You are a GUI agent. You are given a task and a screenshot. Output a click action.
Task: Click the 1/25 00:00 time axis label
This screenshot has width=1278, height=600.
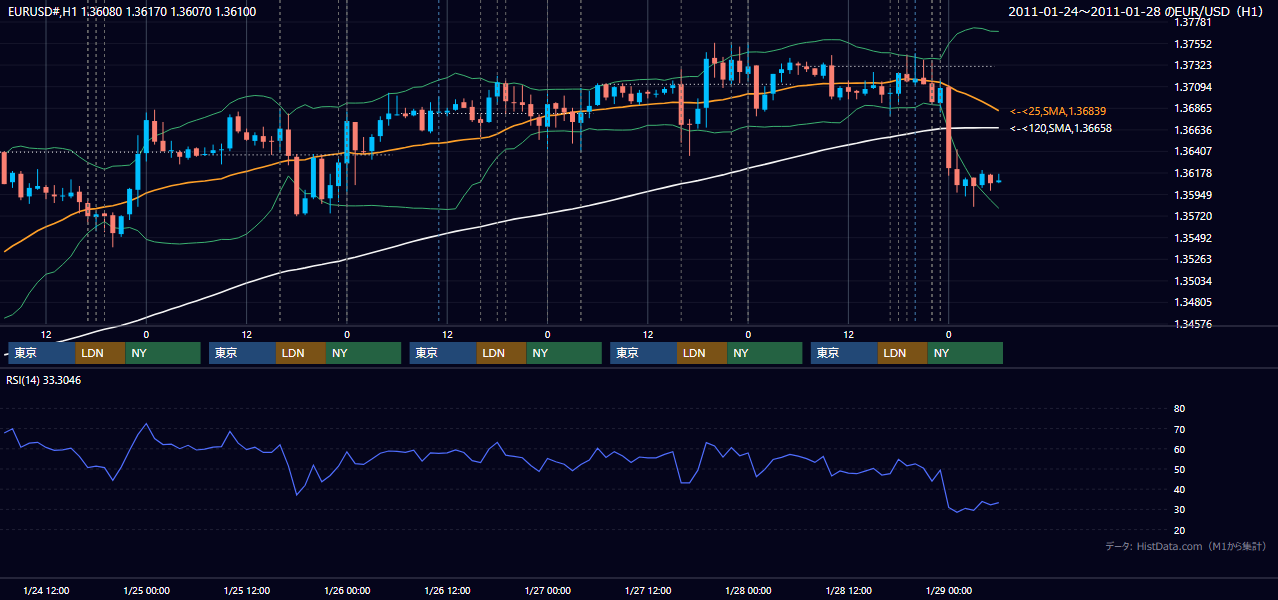click(146, 590)
